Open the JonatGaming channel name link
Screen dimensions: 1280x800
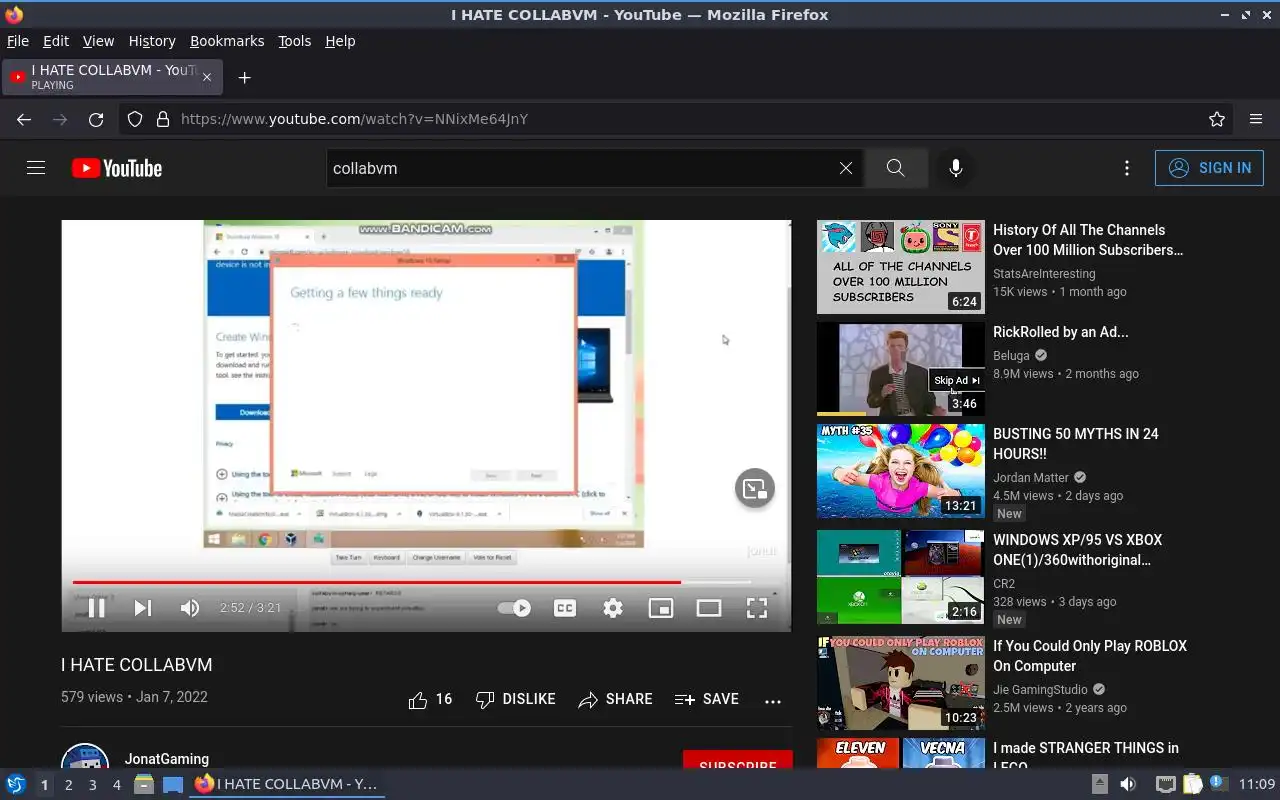167,759
